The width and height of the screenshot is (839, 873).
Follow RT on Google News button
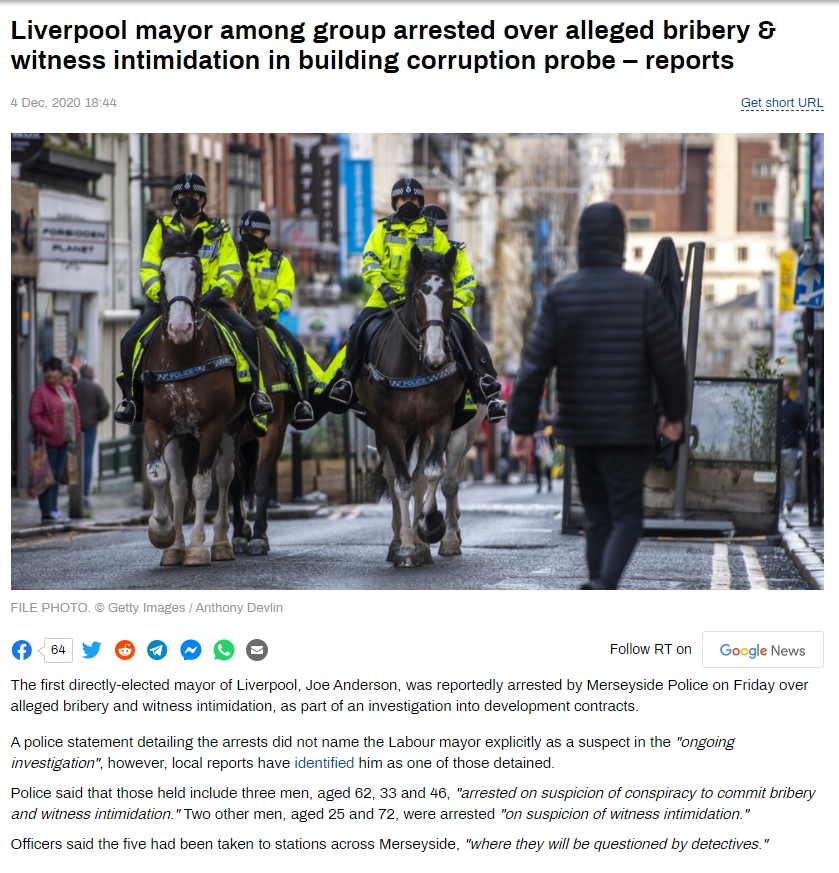[x=762, y=650]
